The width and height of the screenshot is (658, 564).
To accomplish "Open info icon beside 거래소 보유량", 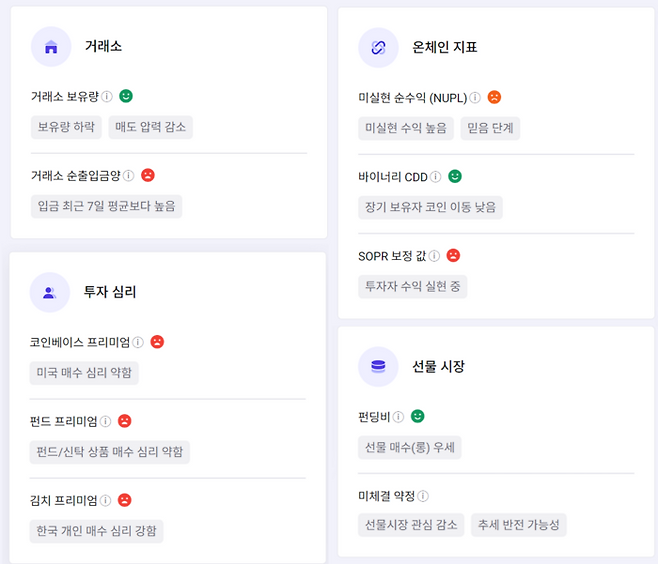I will [107, 97].
